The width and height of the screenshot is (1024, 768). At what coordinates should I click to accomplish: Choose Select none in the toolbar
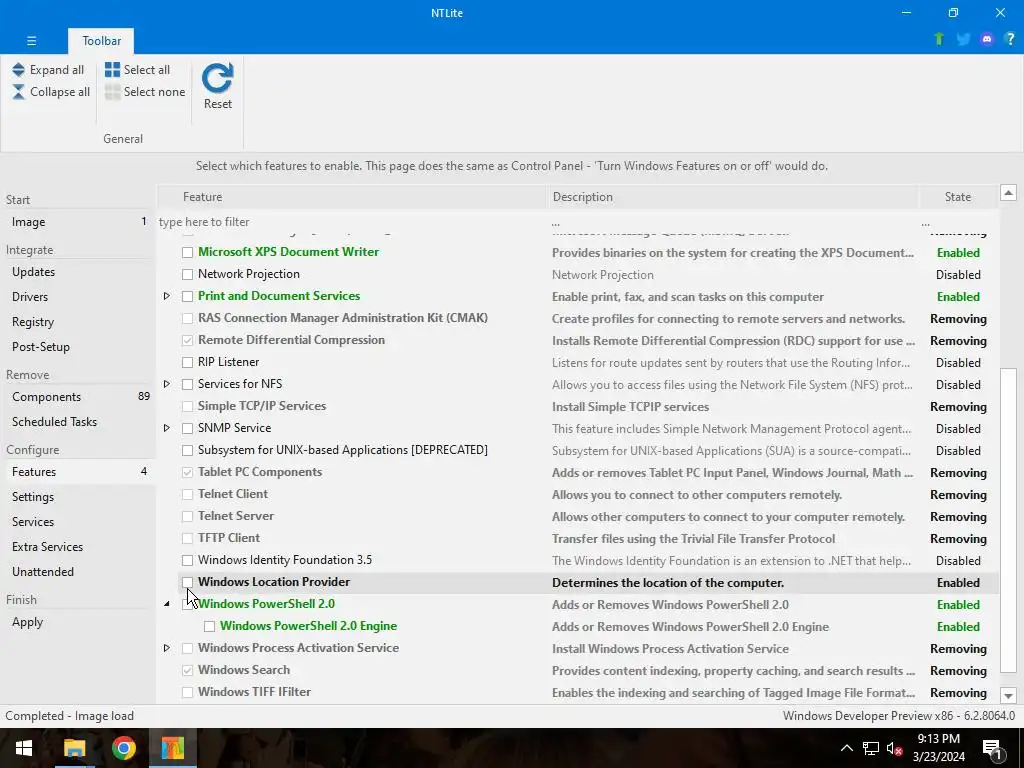pos(145,92)
